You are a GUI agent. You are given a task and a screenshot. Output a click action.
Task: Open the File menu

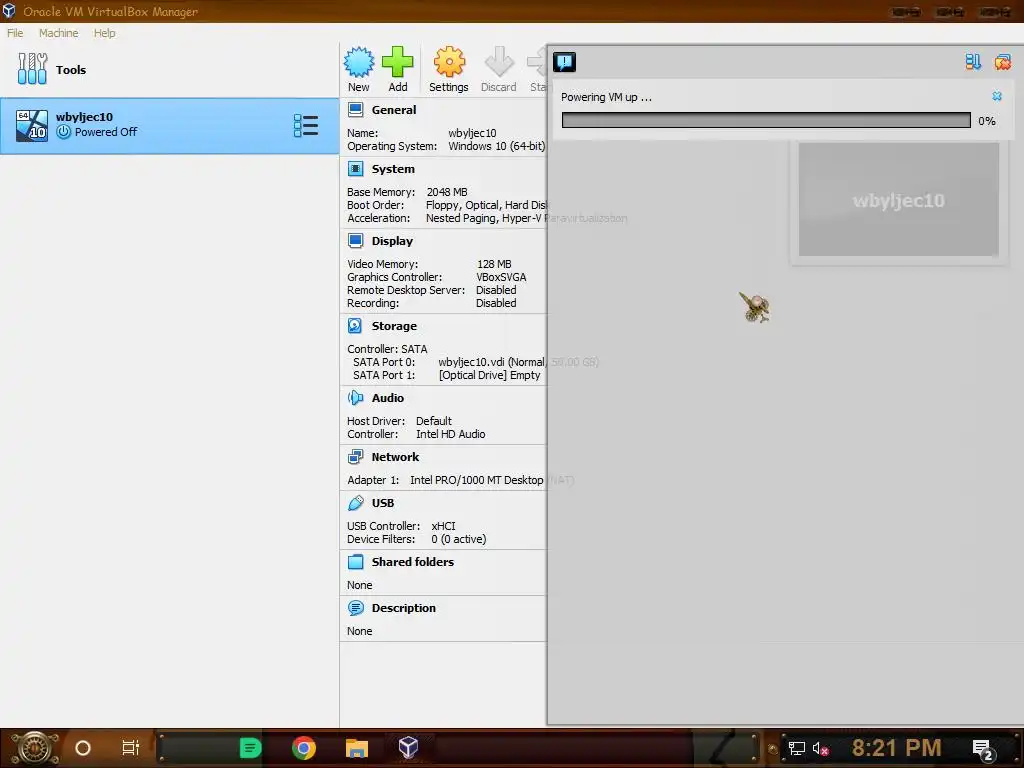(15, 33)
